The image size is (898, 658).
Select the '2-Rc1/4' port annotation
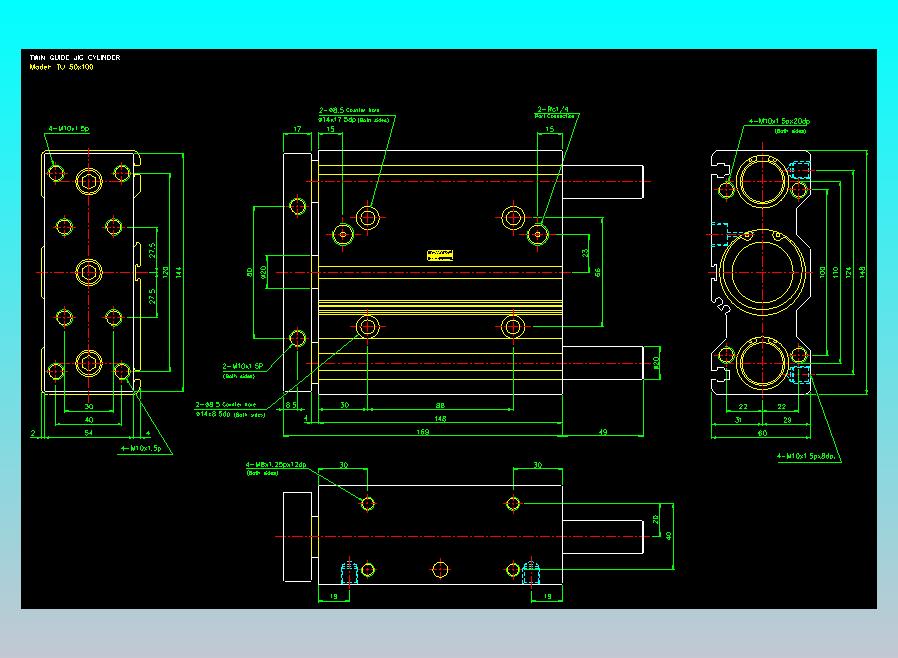[x=553, y=109]
